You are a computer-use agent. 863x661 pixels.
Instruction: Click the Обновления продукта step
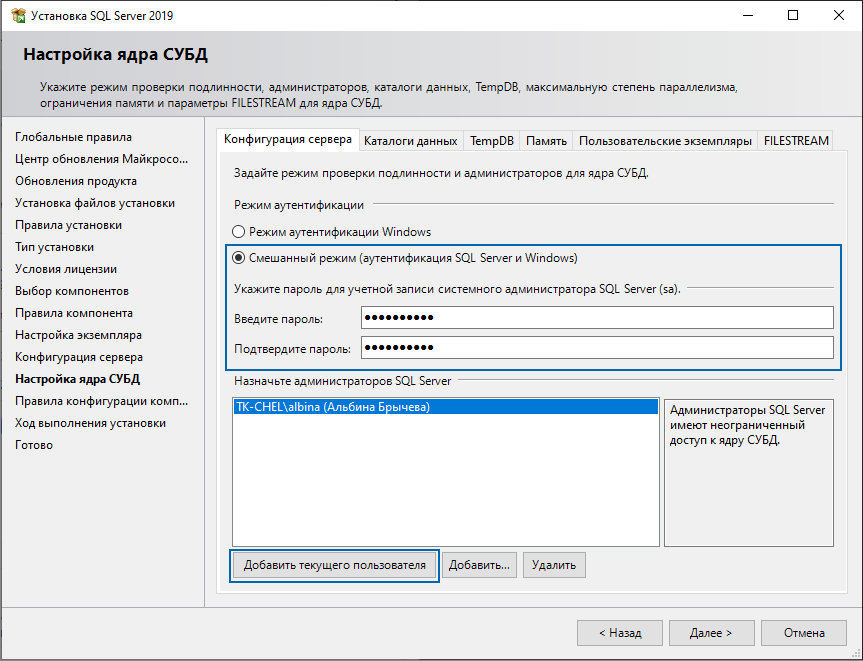(76, 181)
